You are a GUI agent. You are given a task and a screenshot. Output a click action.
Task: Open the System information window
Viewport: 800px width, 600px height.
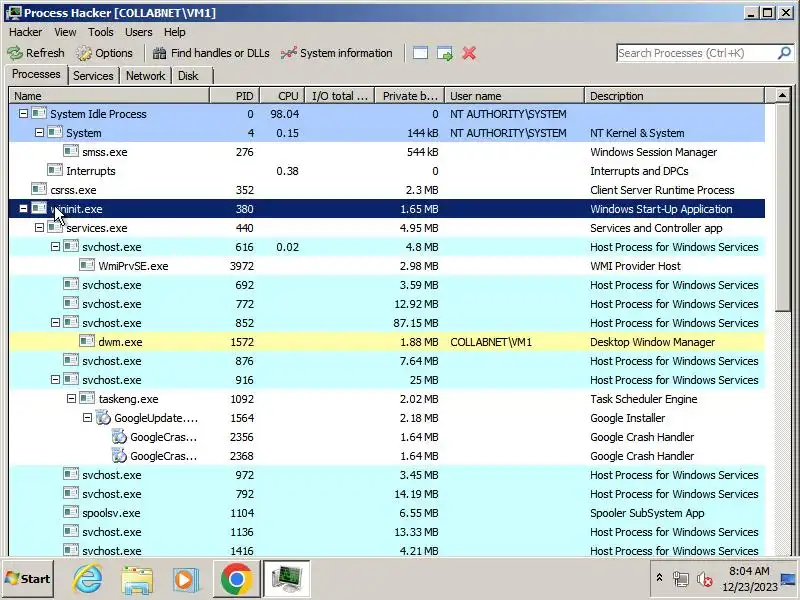click(x=337, y=53)
